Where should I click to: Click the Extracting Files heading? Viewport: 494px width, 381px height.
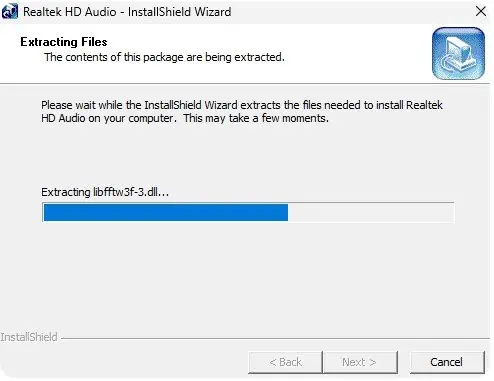64,42
